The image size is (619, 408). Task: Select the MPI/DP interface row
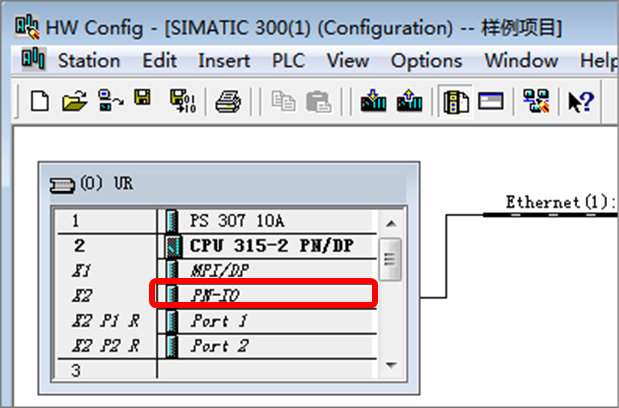pos(267,271)
